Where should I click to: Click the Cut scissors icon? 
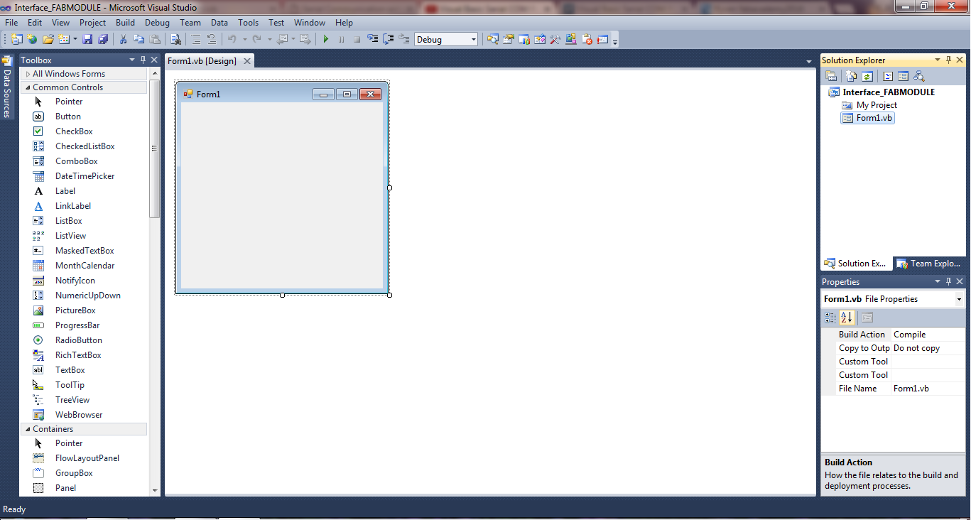pos(123,40)
